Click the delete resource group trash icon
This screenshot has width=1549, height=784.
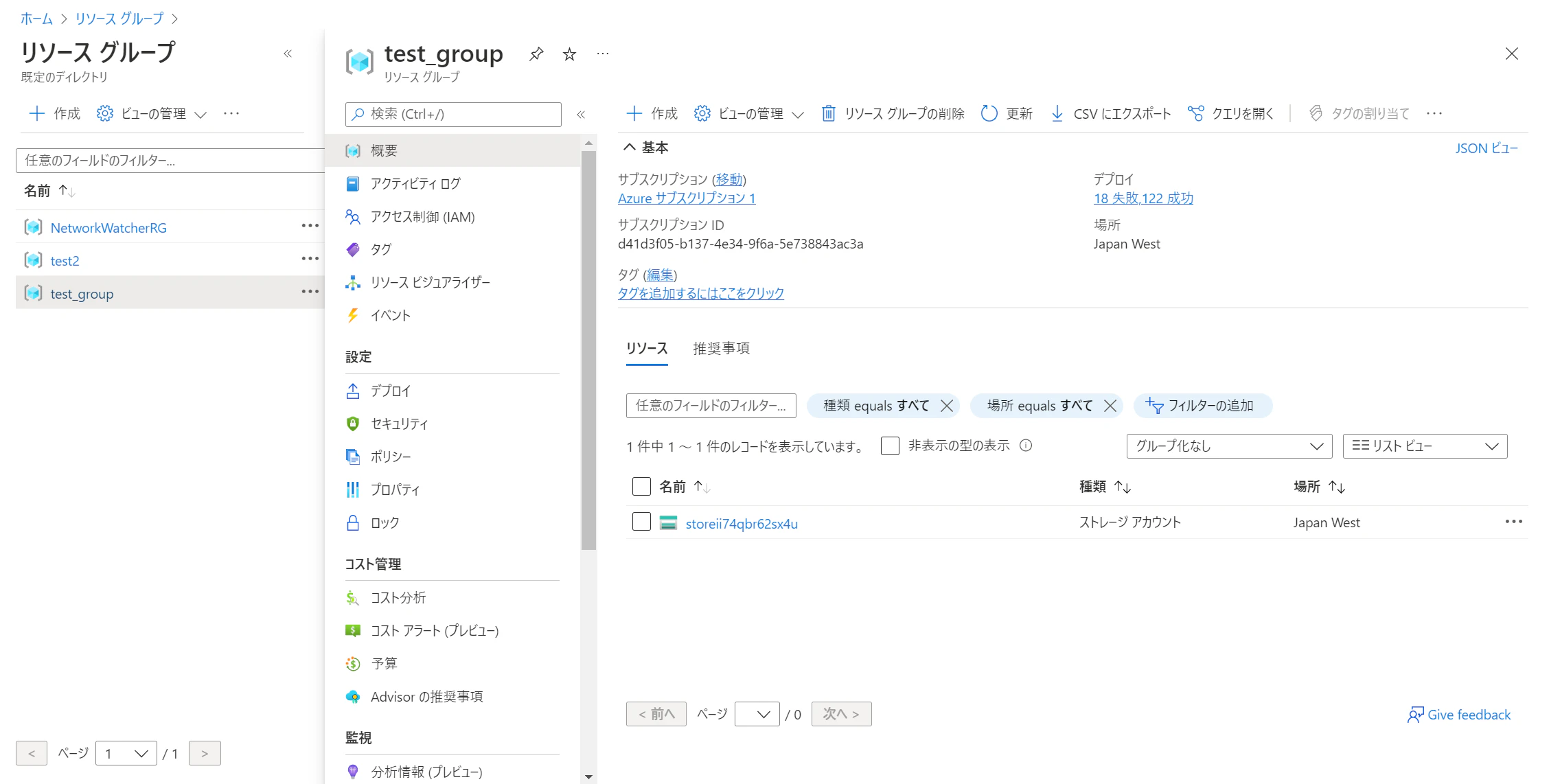[829, 113]
